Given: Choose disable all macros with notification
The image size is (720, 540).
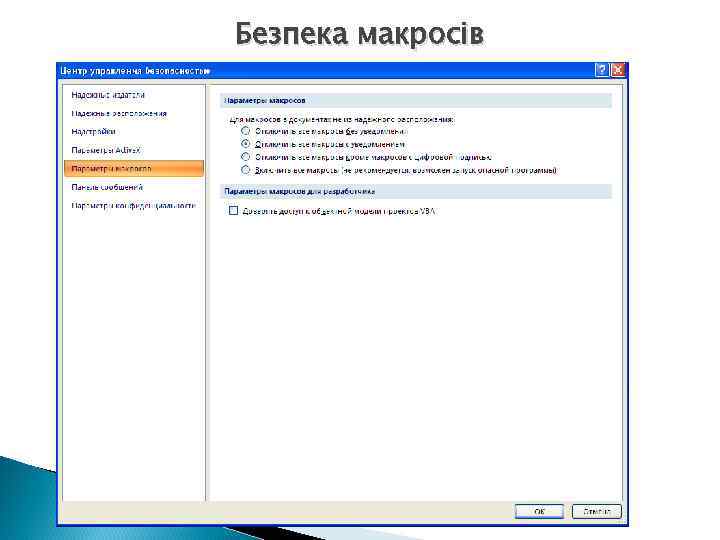Looking at the screenshot, I should [246, 144].
